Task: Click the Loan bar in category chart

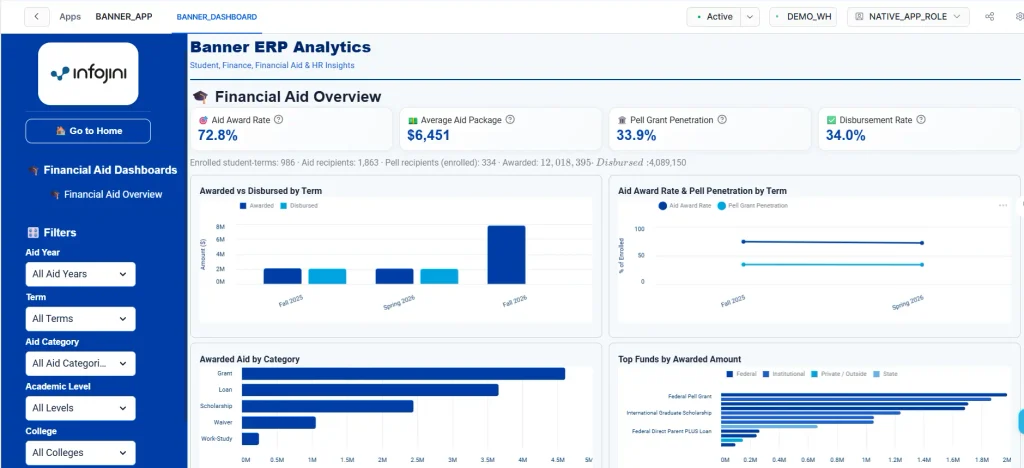Action: (x=370, y=390)
